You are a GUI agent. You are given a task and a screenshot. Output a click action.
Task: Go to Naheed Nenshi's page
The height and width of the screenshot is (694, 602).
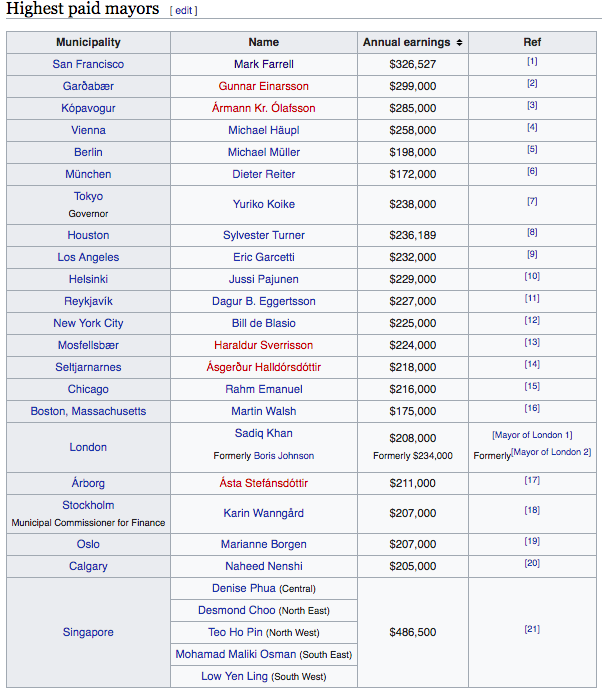[264, 566]
